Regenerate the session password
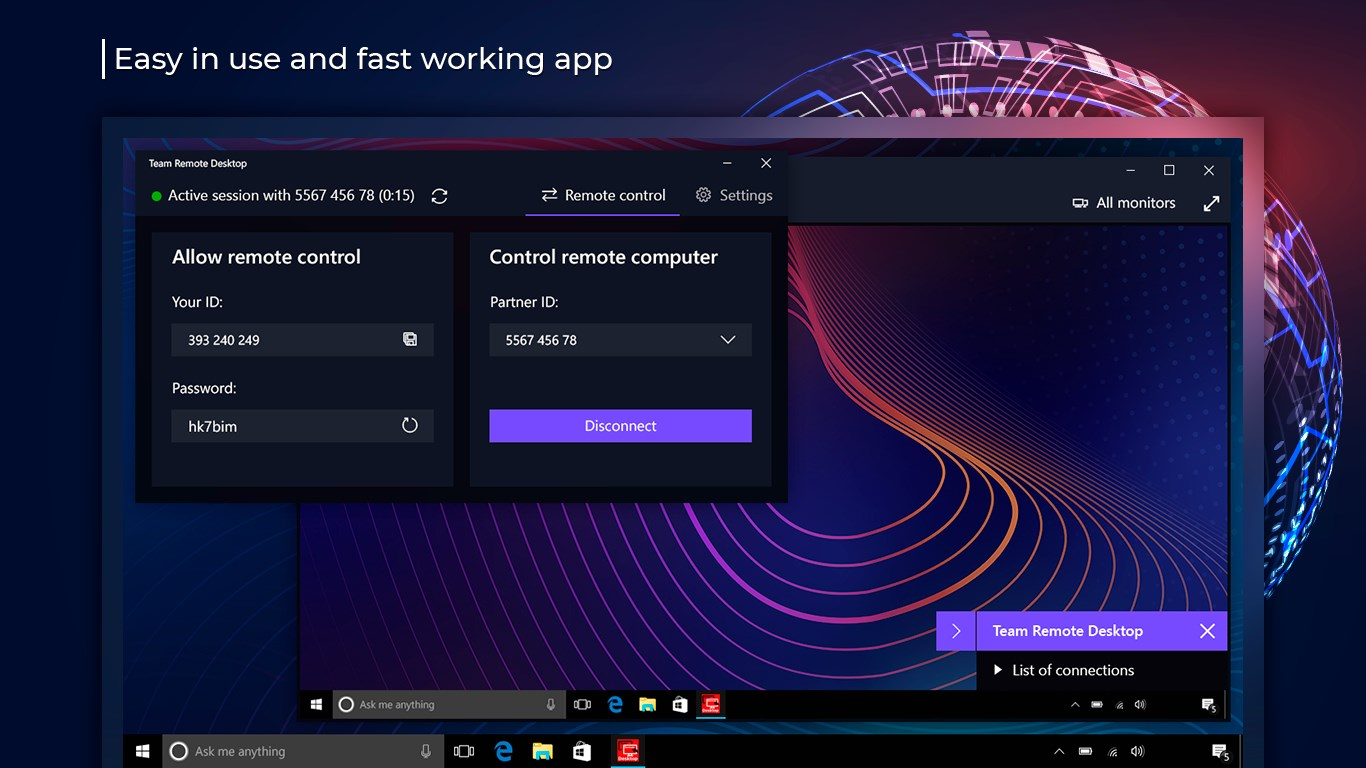 click(410, 425)
